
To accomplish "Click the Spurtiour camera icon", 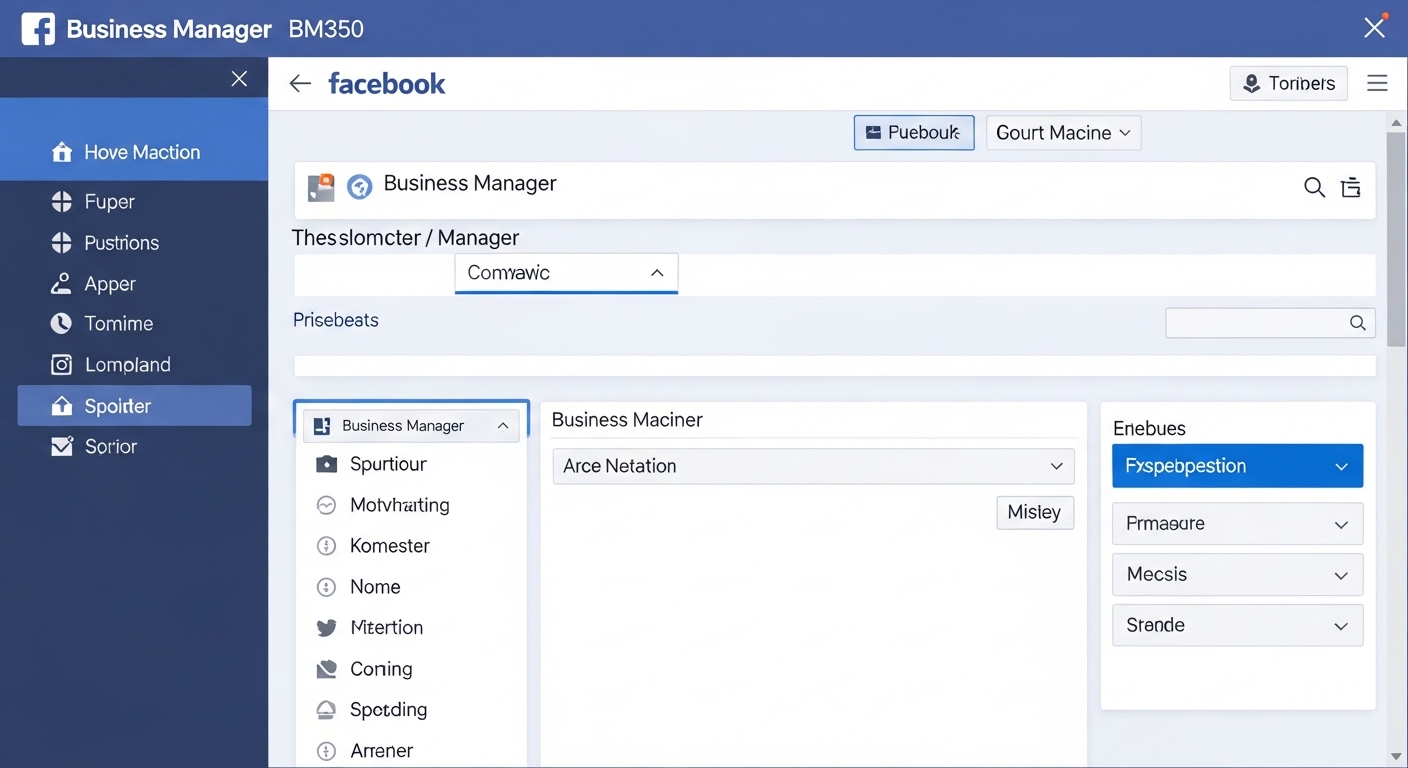I will [326, 464].
